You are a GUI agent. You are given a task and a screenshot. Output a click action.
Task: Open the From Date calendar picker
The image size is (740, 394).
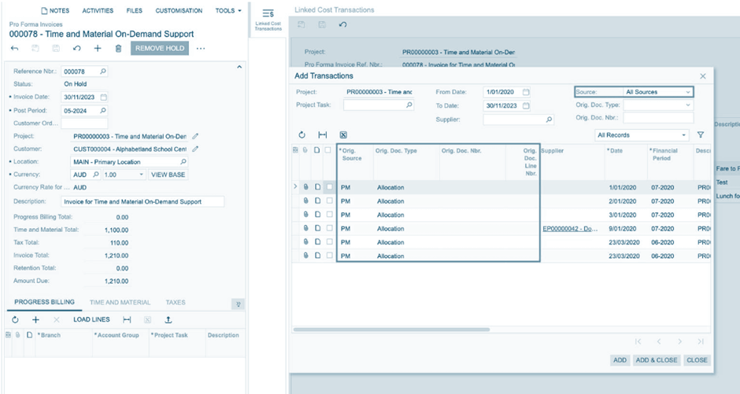(x=526, y=92)
